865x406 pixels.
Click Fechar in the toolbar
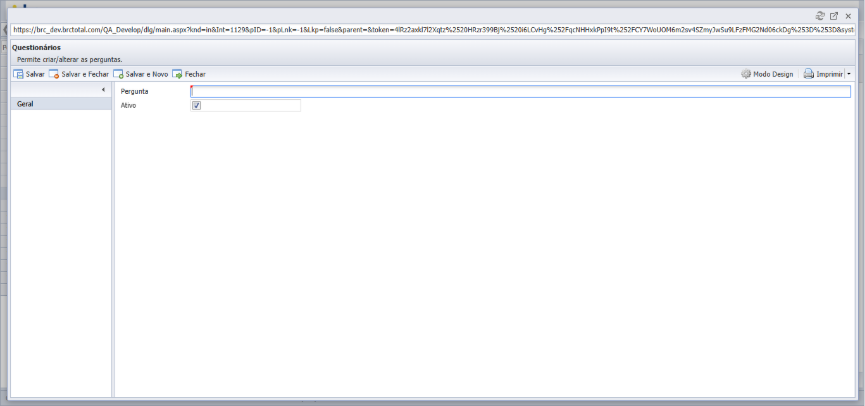pyautogui.click(x=189, y=74)
